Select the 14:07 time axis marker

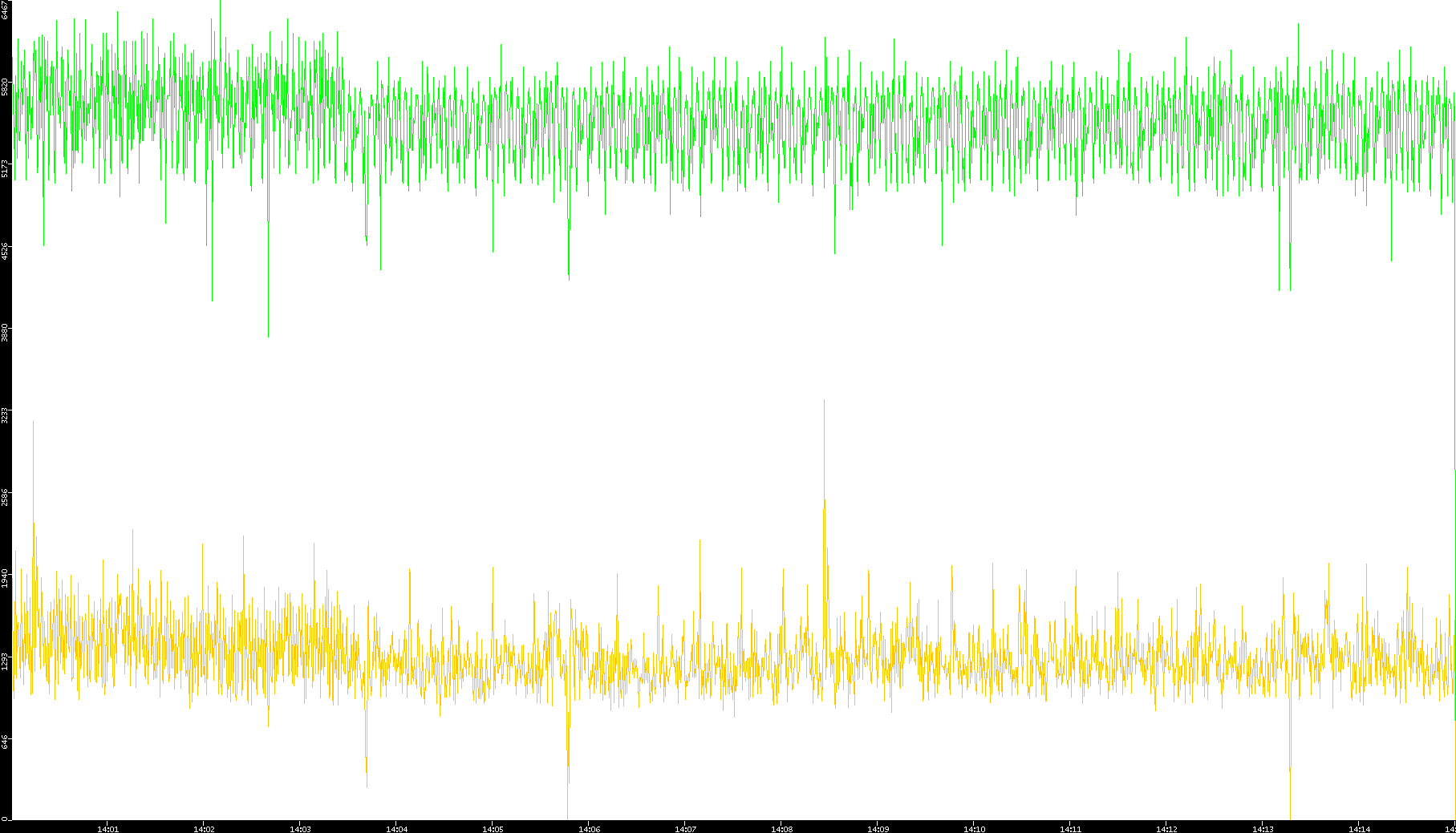click(685, 829)
